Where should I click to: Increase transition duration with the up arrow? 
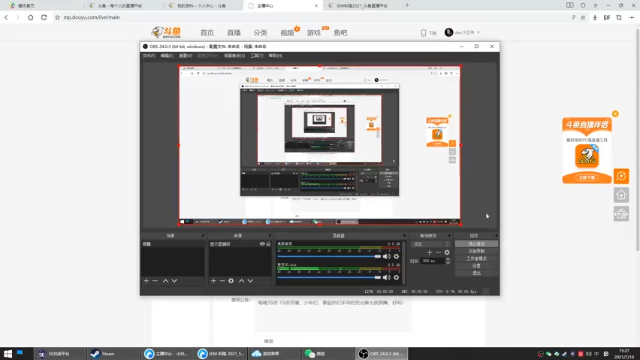(448, 259)
